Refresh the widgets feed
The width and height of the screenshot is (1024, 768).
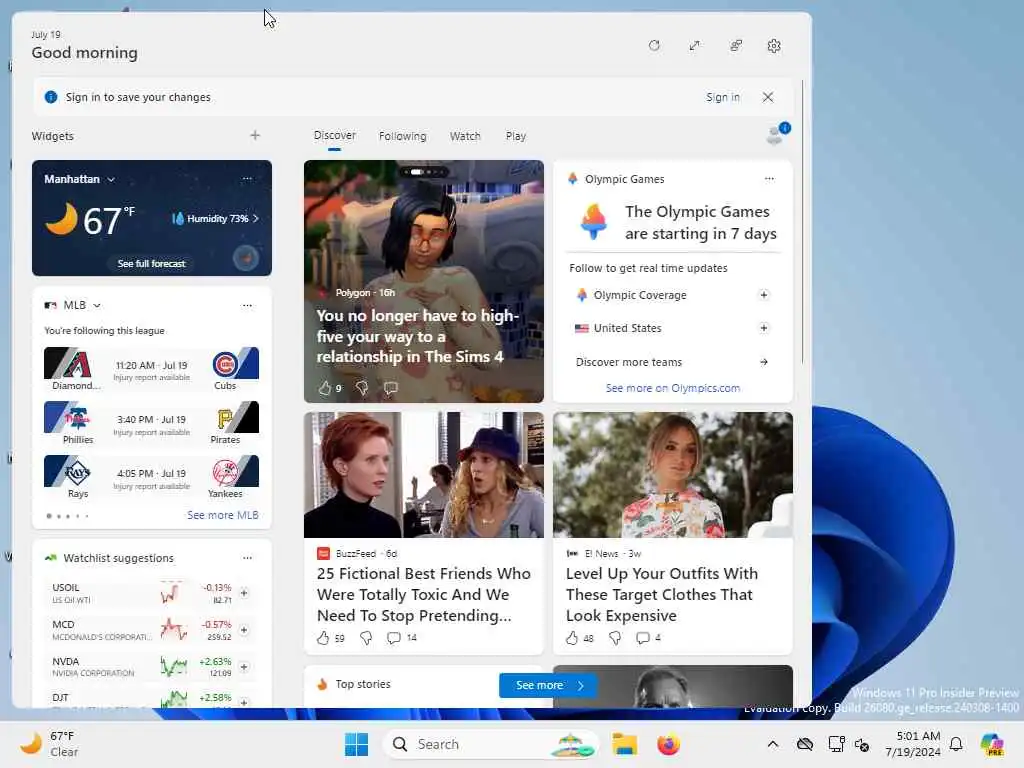point(654,46)
